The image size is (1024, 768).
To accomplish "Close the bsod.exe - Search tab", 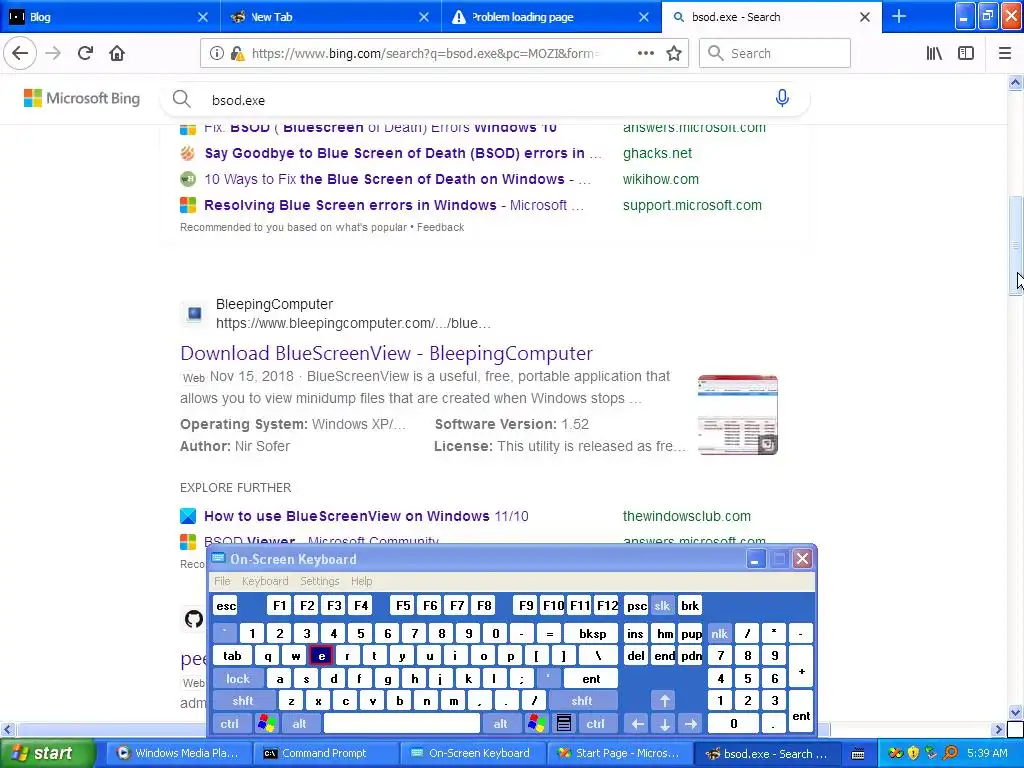I will pyautogui.click(x=865, y=17).
